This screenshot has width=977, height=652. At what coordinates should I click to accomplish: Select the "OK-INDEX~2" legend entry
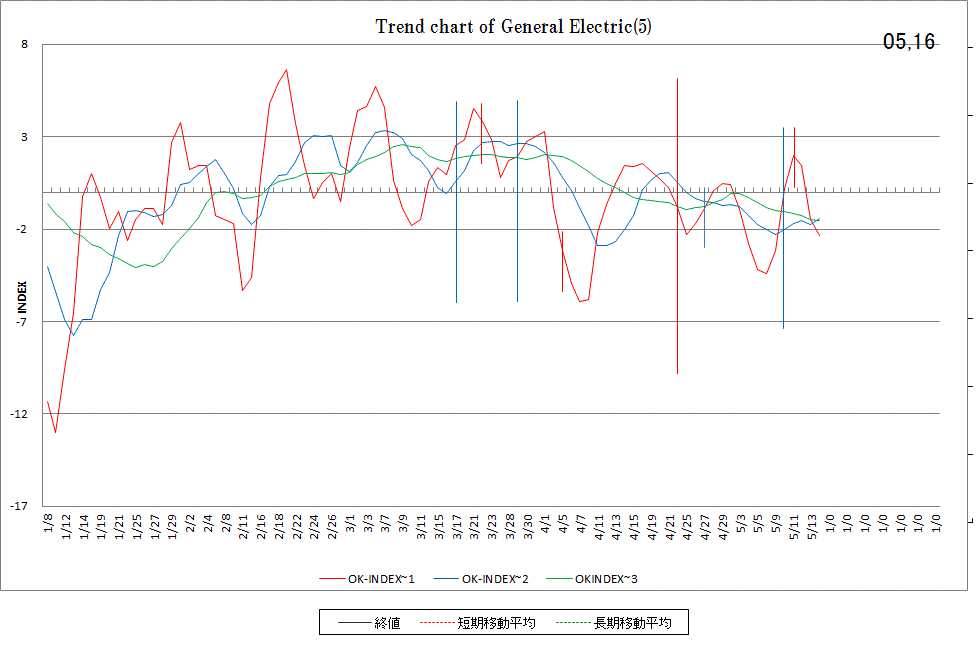[x=480, y=579]
